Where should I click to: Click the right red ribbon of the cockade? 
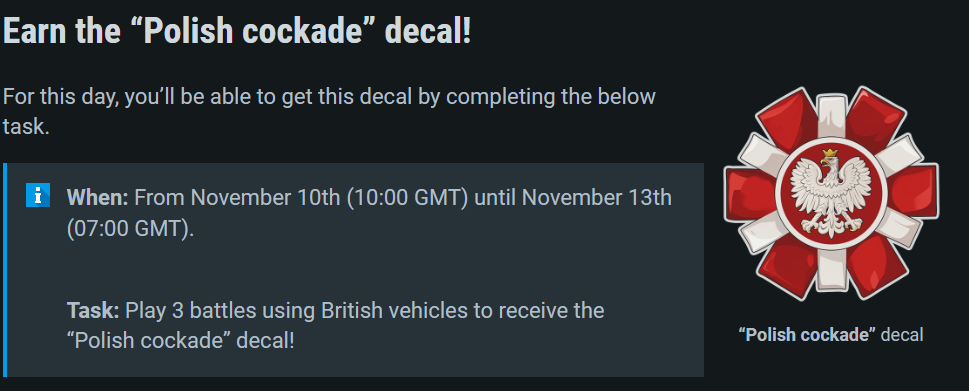912,193
